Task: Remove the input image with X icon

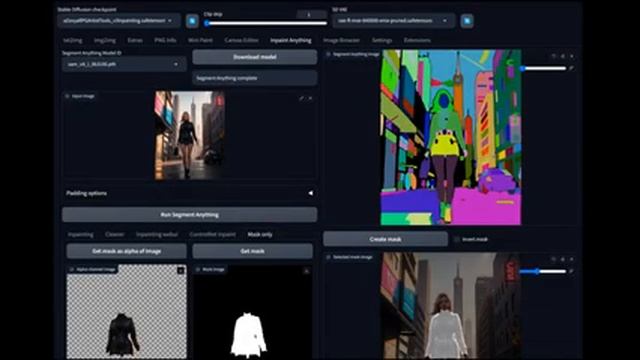Action: click(310, 98)
